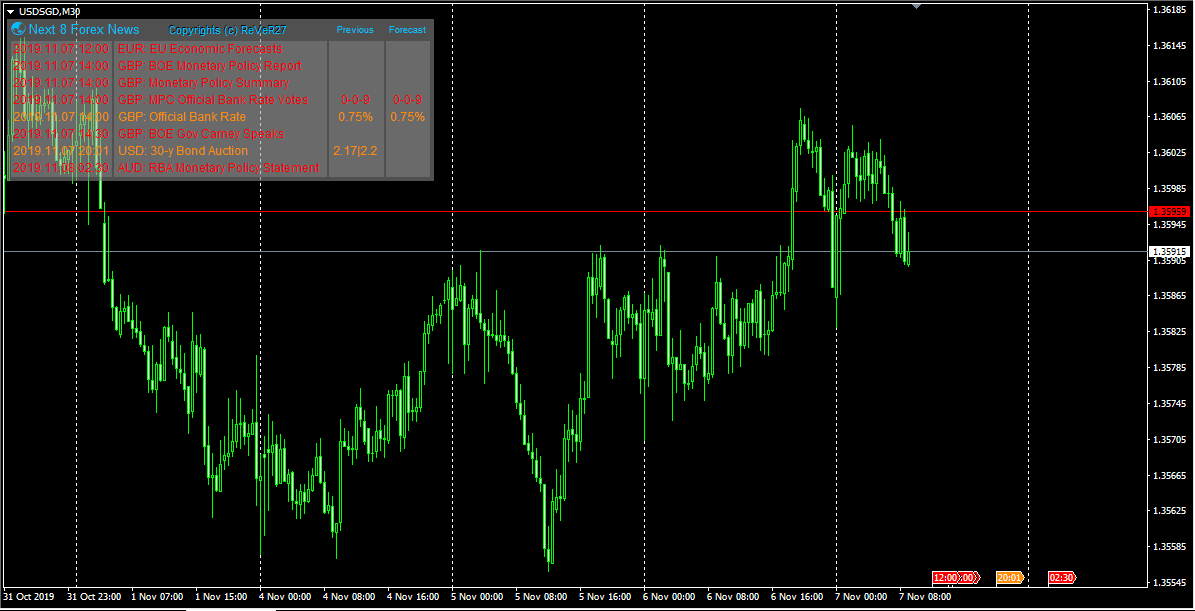Click the Previous value 2.17|2.2
1195x611 pixels.
point(355,151)
